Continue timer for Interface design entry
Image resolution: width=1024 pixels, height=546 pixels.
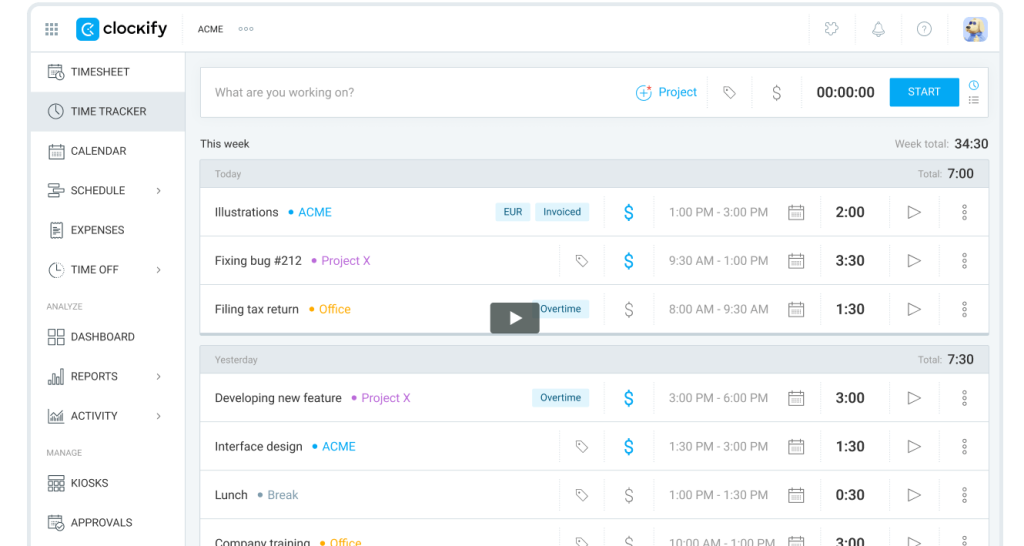[x=914, y=447]
